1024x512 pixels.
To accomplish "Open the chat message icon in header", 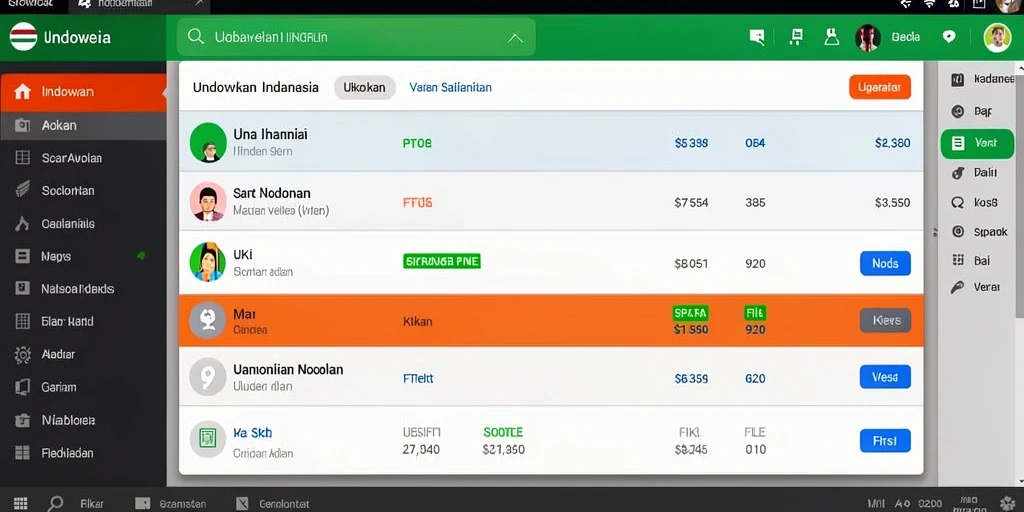I will [x=757, y=37].
